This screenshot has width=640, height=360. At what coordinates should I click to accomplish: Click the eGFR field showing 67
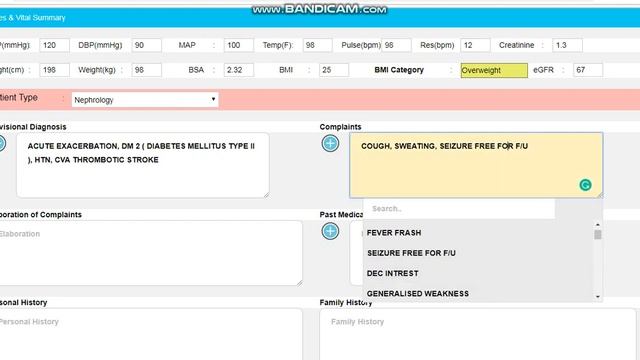click(588, 70)
